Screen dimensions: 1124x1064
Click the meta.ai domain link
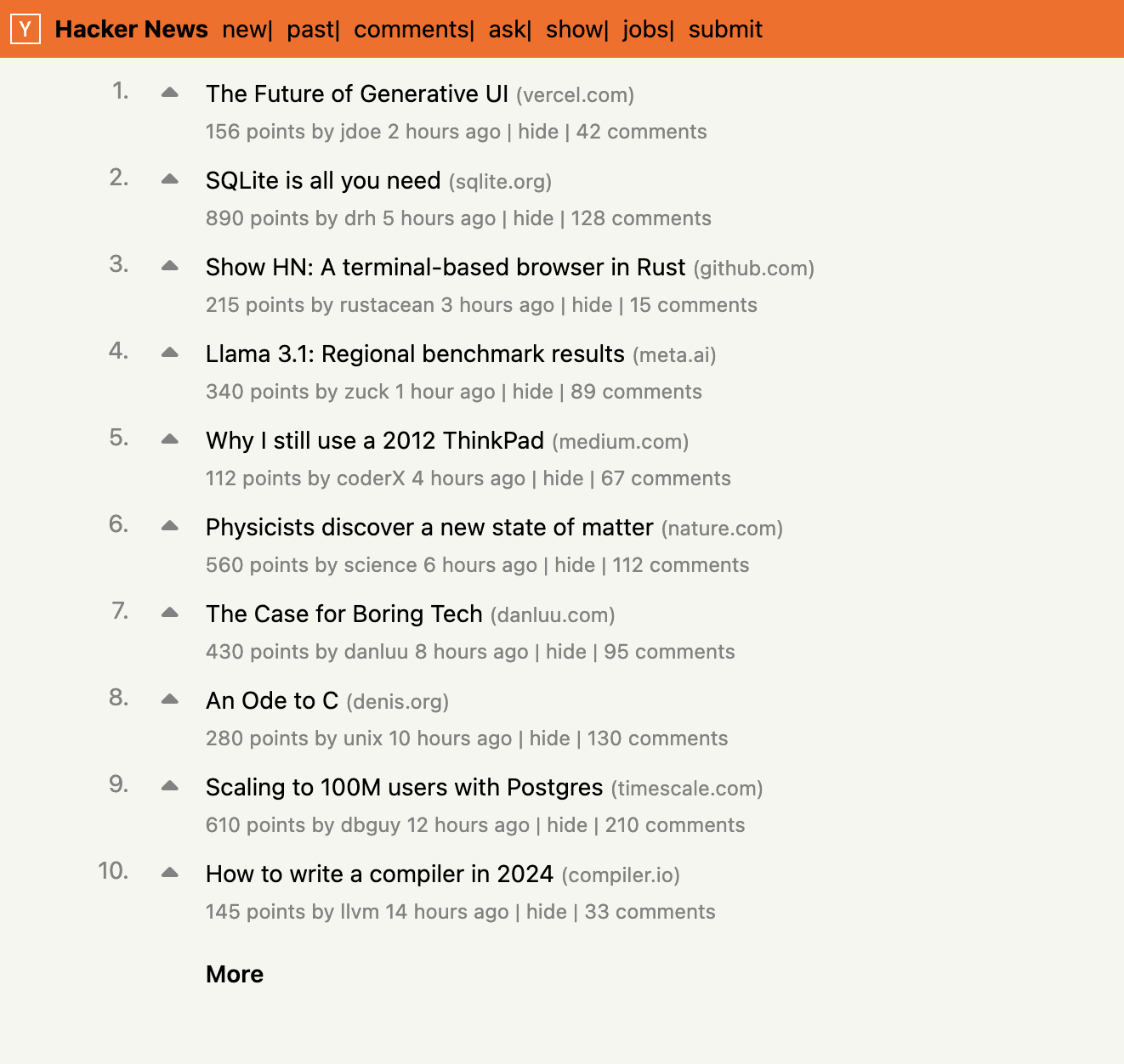675,355
